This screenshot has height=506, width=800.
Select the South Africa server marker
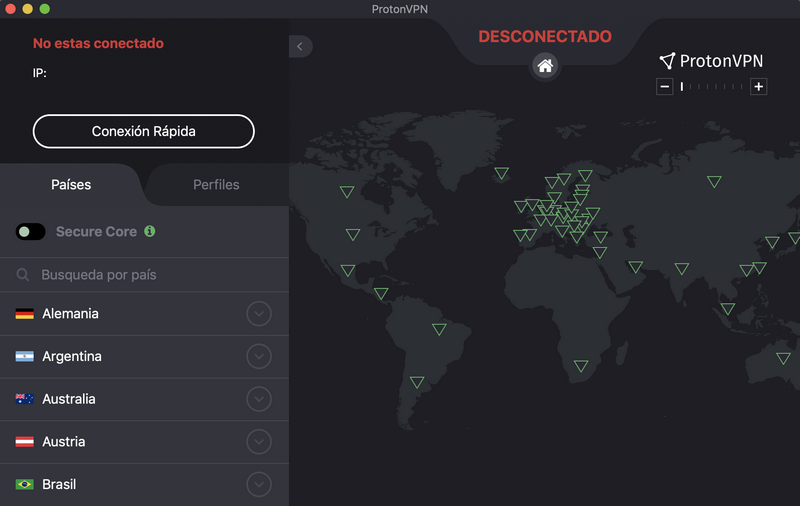581,365
